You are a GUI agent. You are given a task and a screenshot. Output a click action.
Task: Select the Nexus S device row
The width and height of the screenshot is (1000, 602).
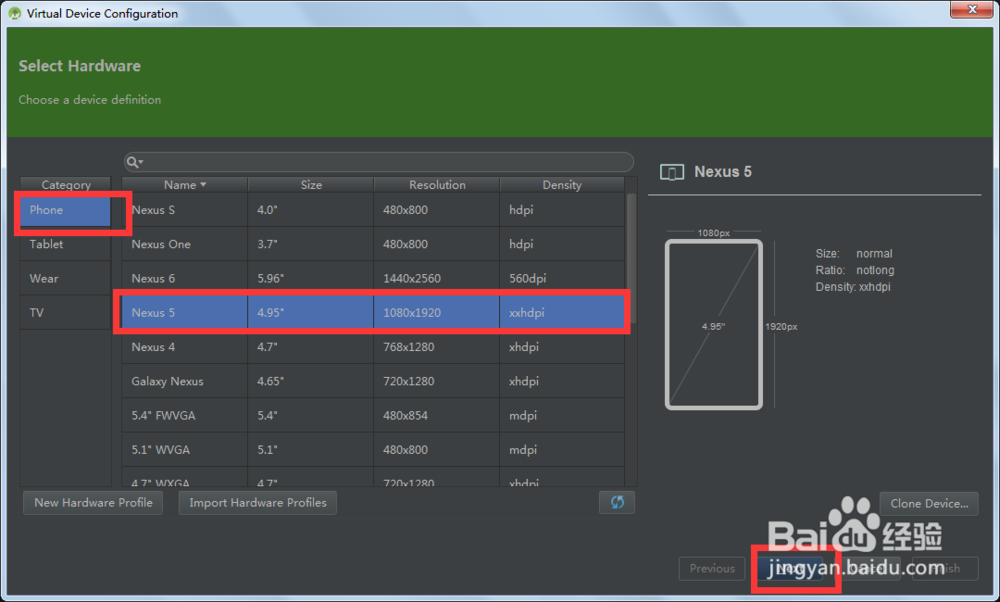click(373, 210)
